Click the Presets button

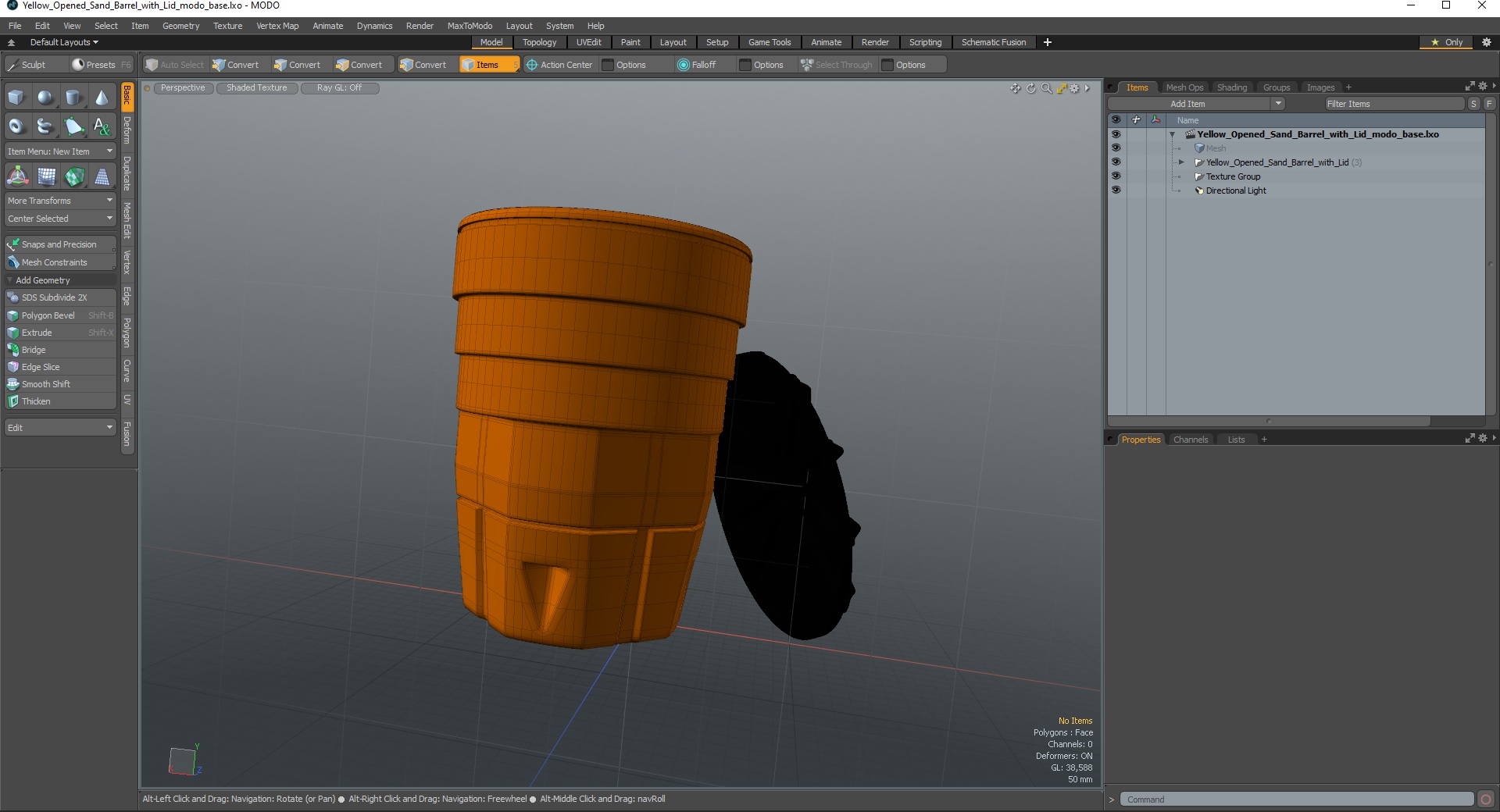[x=101, y=65]
